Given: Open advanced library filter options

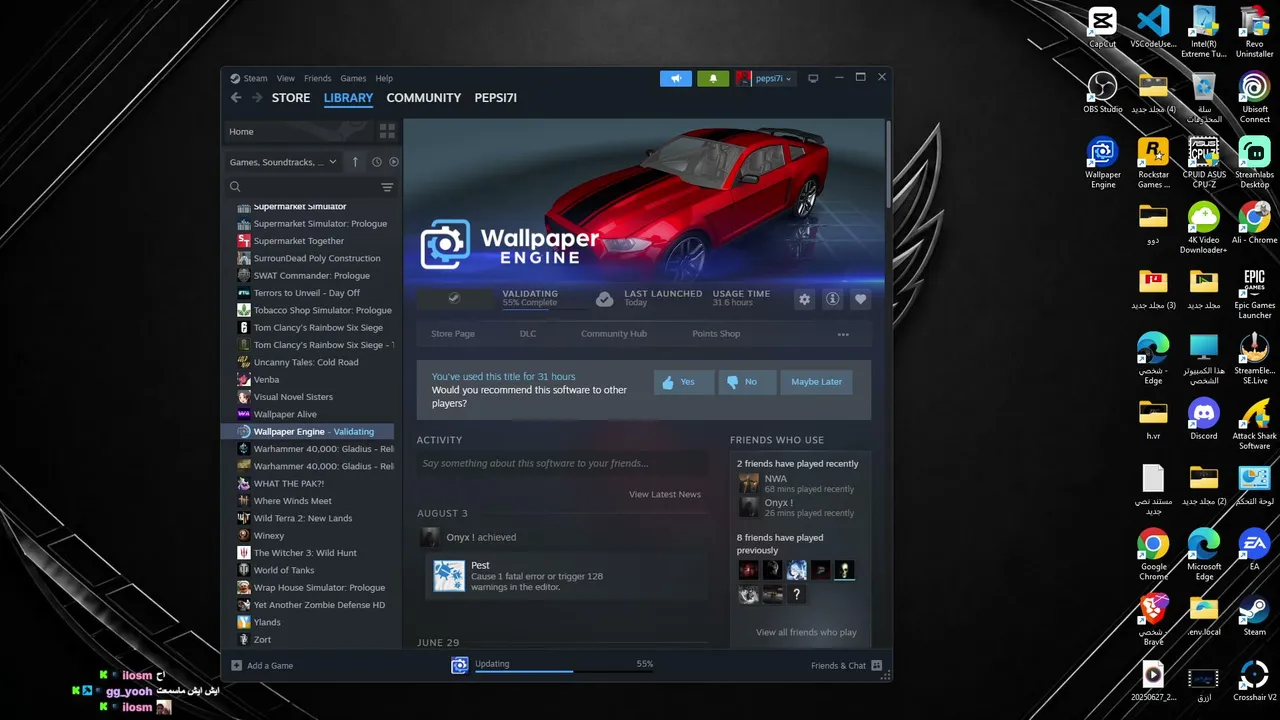Looking at the screenshot, I should pyautogui.click(x=387, y=187).
